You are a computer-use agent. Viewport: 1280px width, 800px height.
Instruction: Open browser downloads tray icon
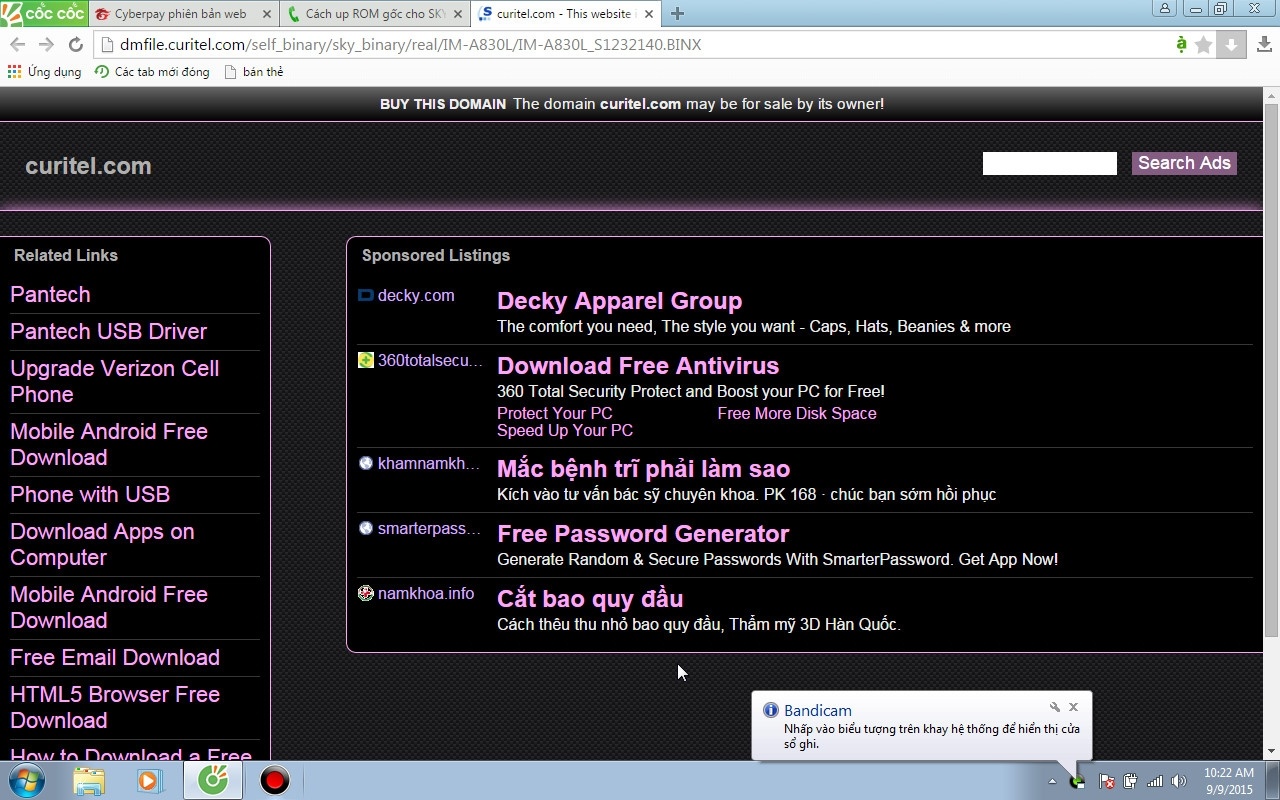pos(1264,45)
